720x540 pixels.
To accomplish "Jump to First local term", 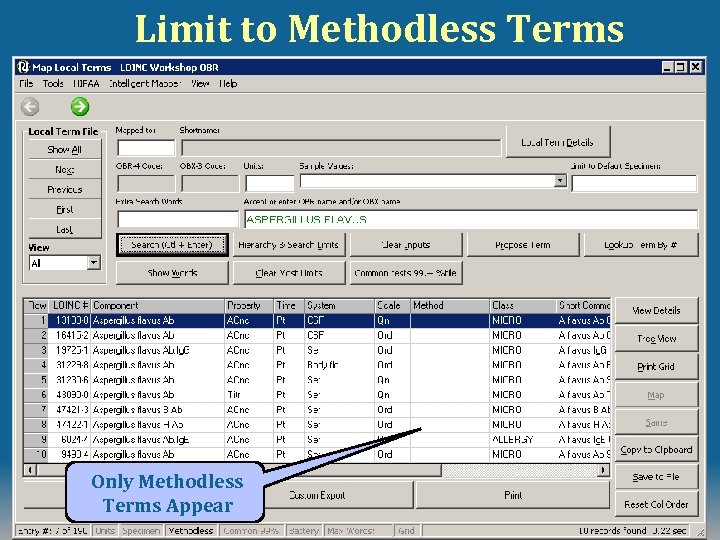I will tap(65, 209).
